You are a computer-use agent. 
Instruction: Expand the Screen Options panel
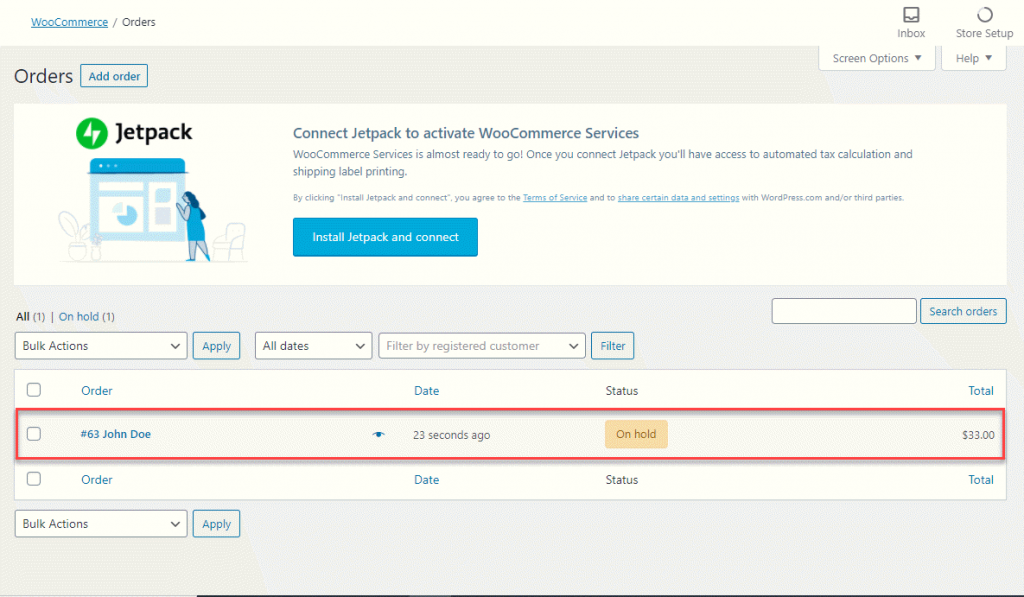tap(877, 58)
